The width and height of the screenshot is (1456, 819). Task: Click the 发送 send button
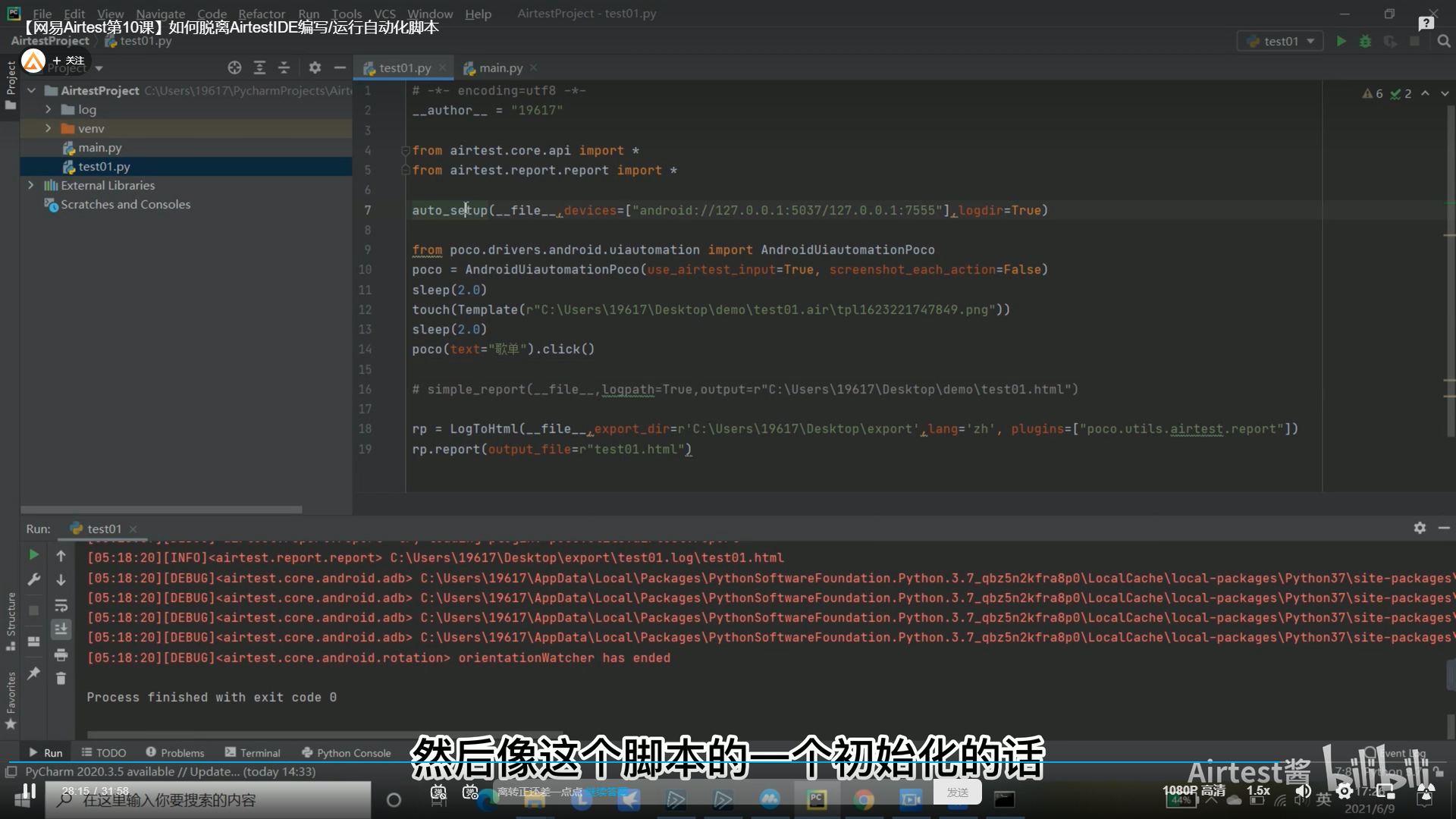[x=958, y=792]
